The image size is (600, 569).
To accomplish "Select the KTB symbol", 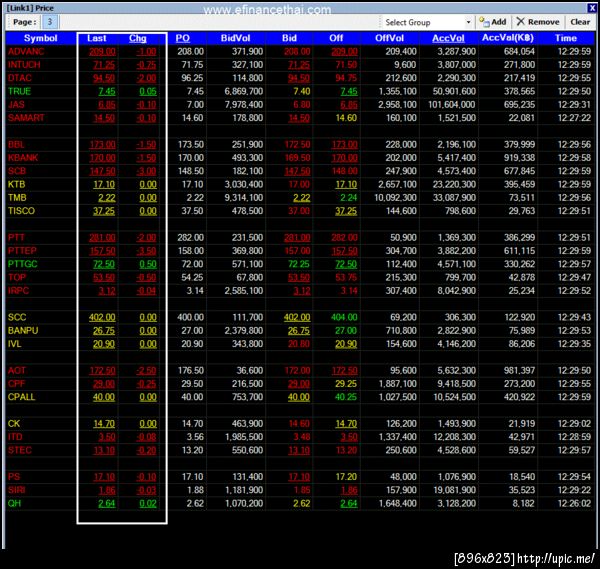I will [x=16, y=184].
